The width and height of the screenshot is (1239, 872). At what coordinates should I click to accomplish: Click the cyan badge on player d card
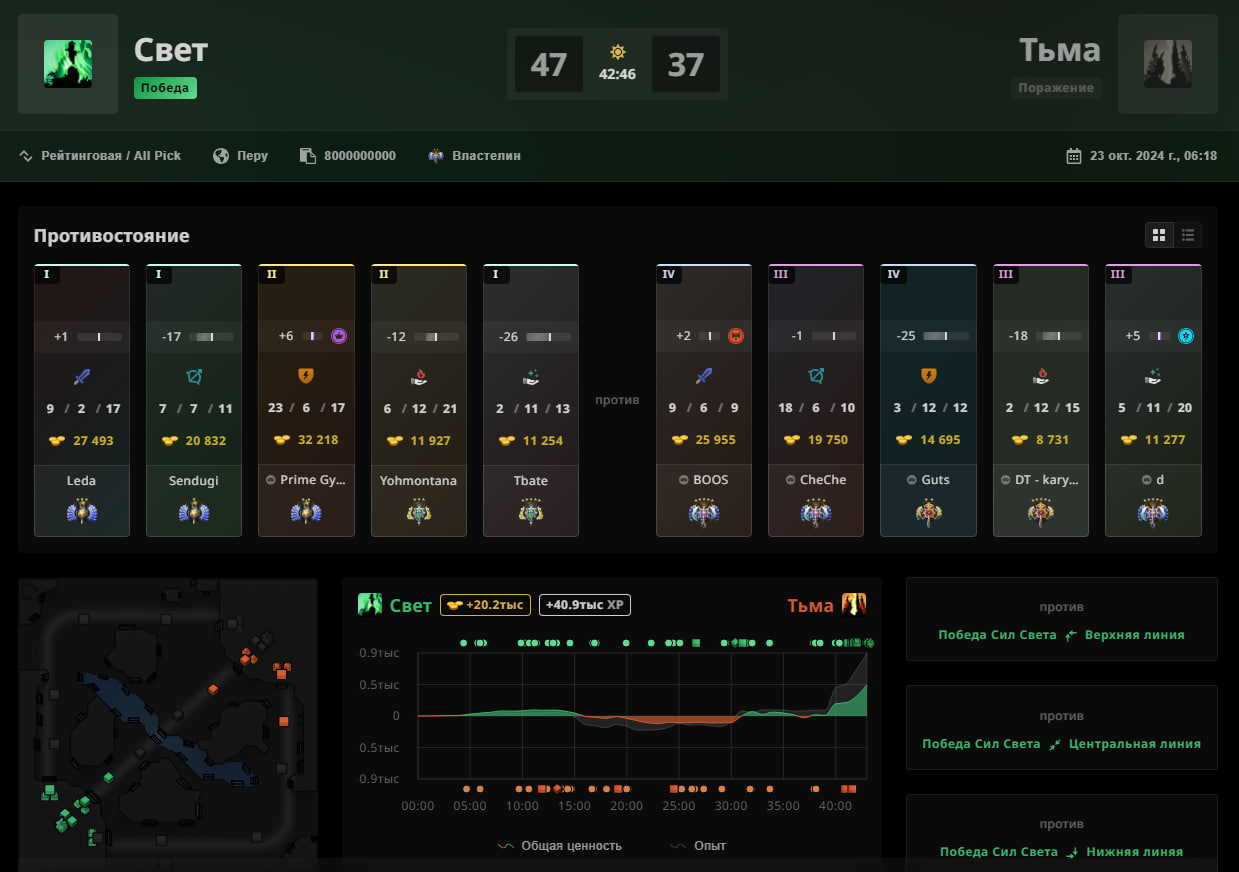1185,336
